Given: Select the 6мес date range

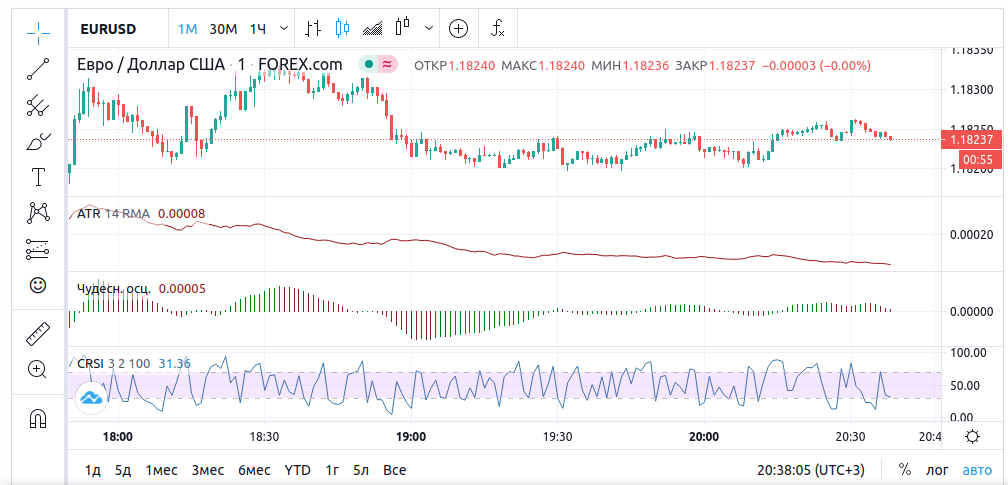Looking at the screenshot, I should point(254,469).
